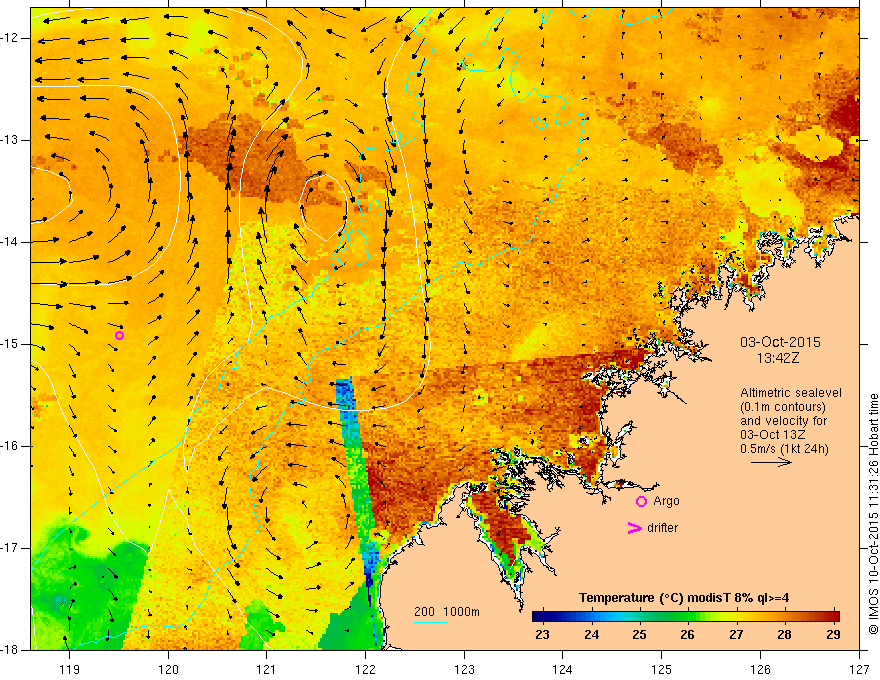The height and width of the screenshot is (680, 880).
Task: Click the cyan 200 1000m depth contour sample line
Action: click(x=430, y=622)
